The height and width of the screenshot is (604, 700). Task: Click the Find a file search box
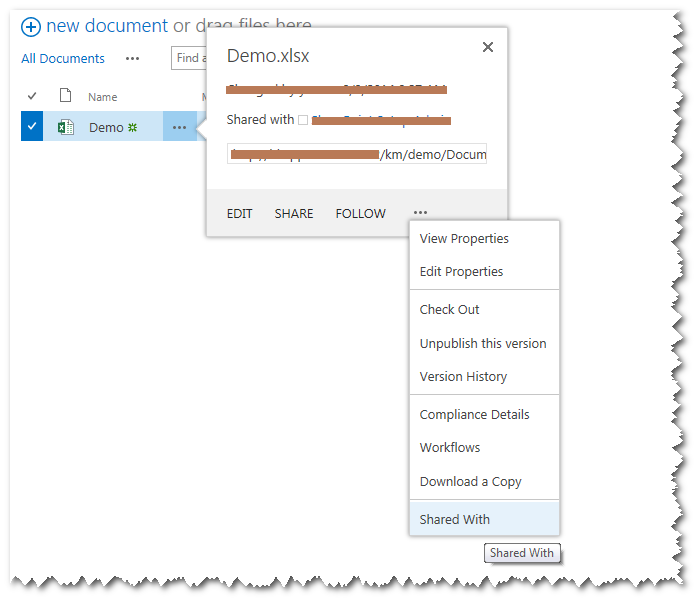coord(189,58)
